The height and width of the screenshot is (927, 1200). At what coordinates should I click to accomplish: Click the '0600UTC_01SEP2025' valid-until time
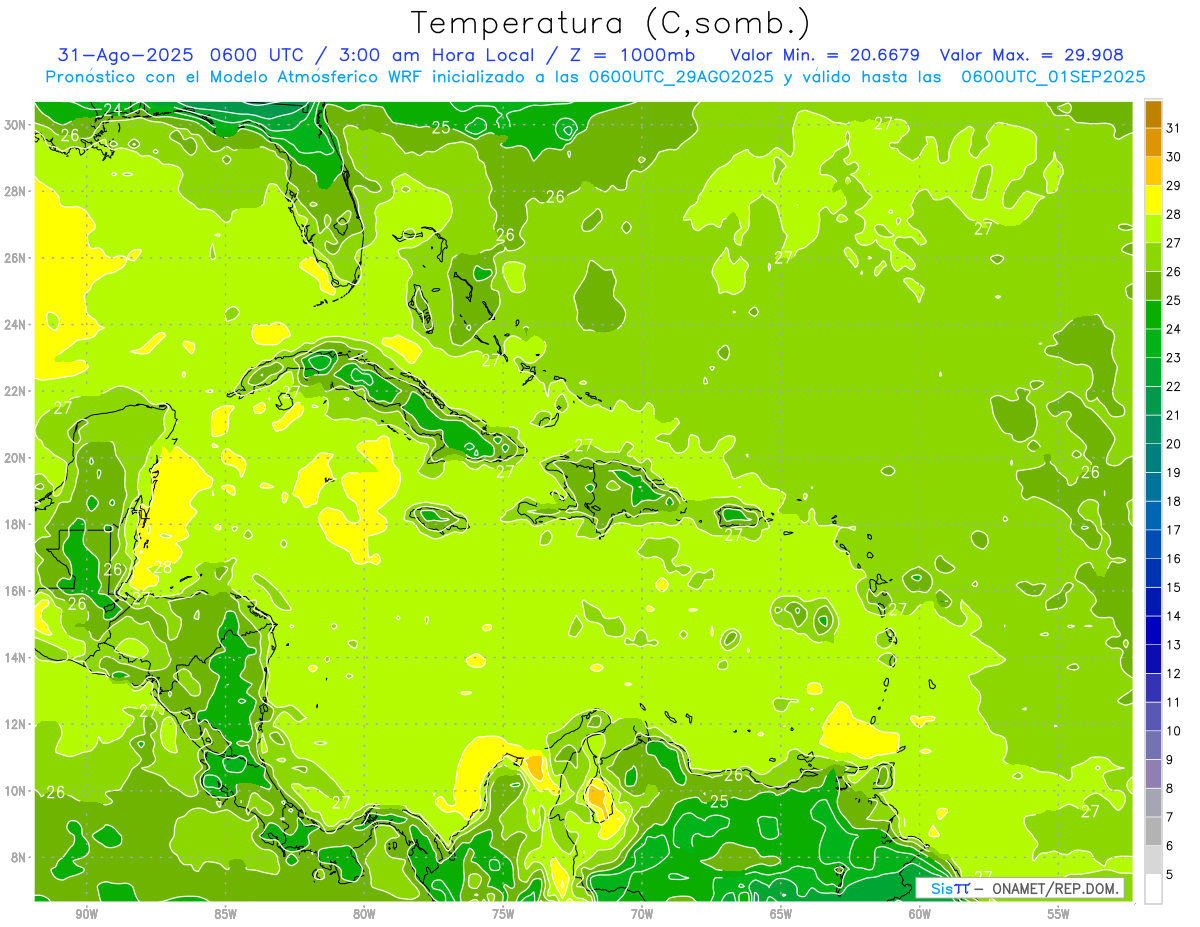[x=1053, y=77]
